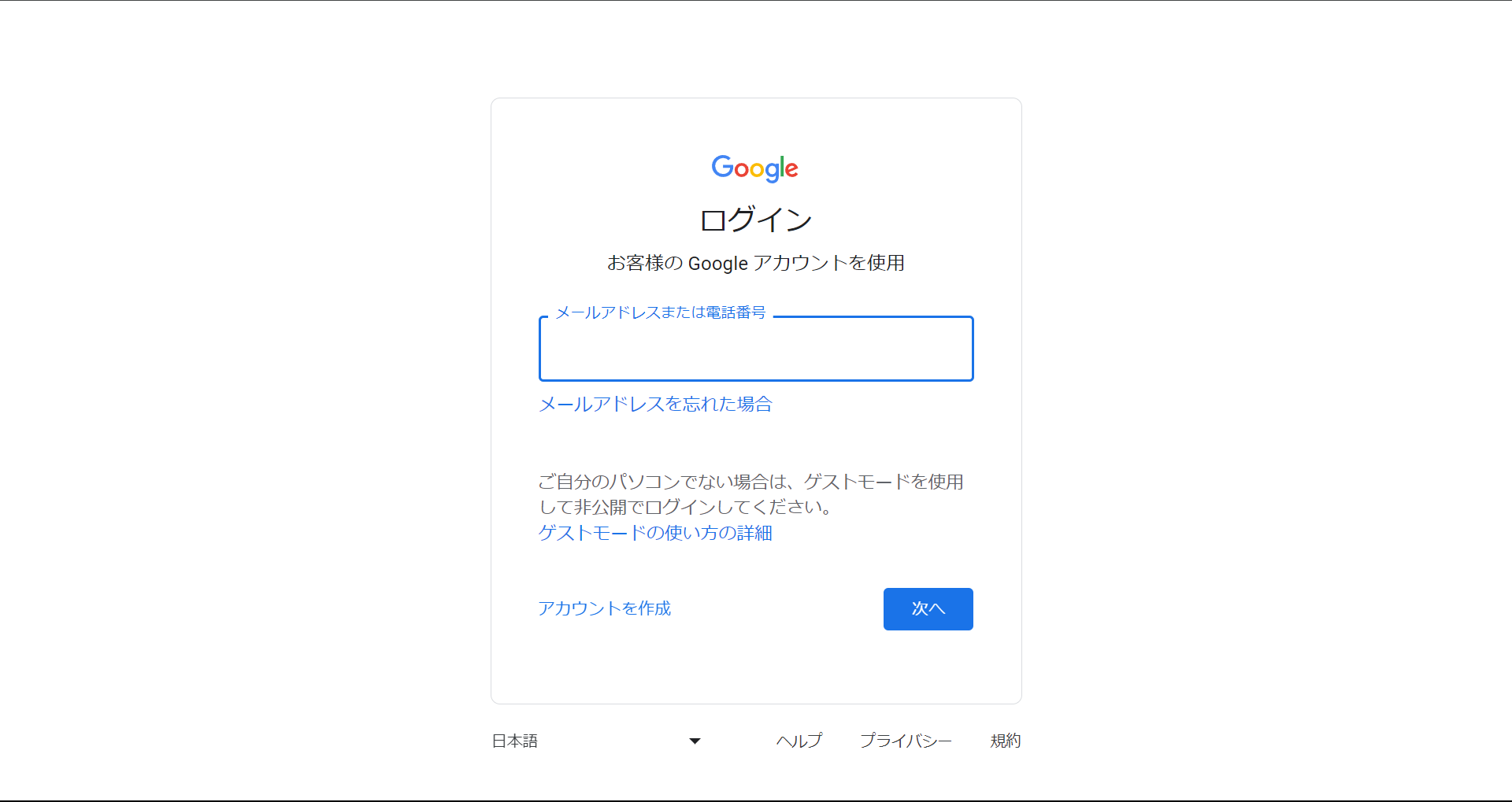The height and width of the screenshot is (802, 1512).
Task: Click the アカウントを作成 link
Action: tap(604, 608)
